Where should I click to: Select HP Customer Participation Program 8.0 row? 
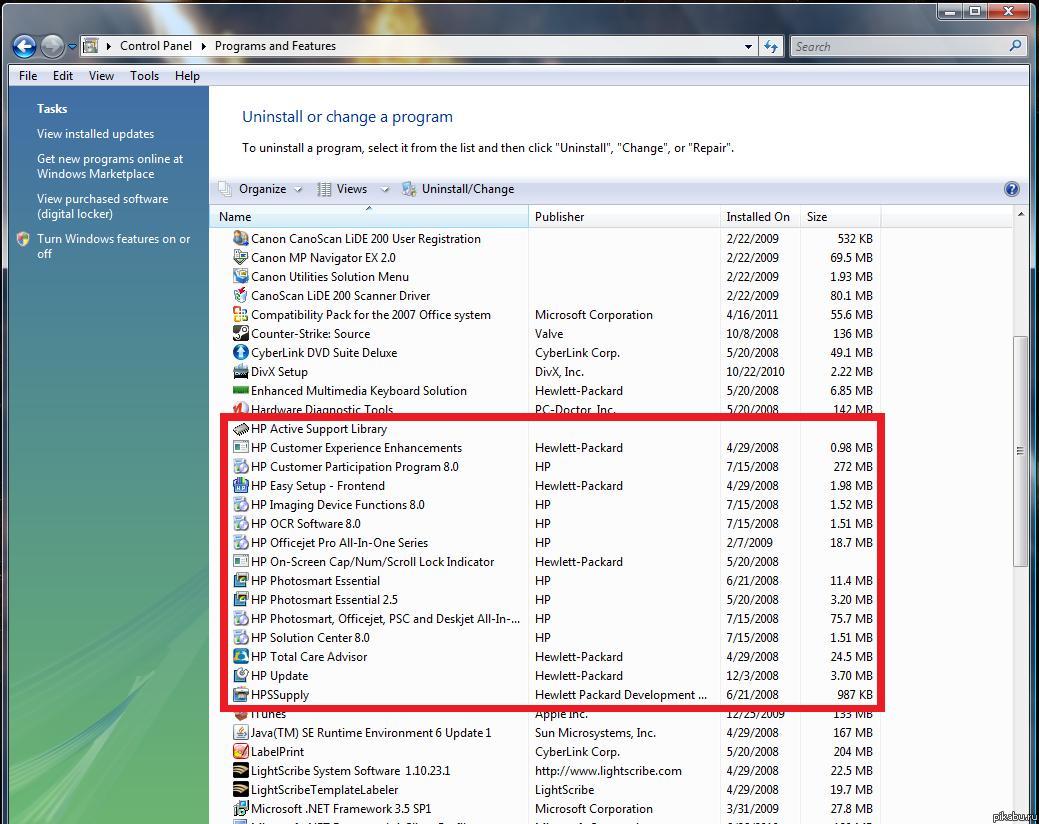click(553, 466)
